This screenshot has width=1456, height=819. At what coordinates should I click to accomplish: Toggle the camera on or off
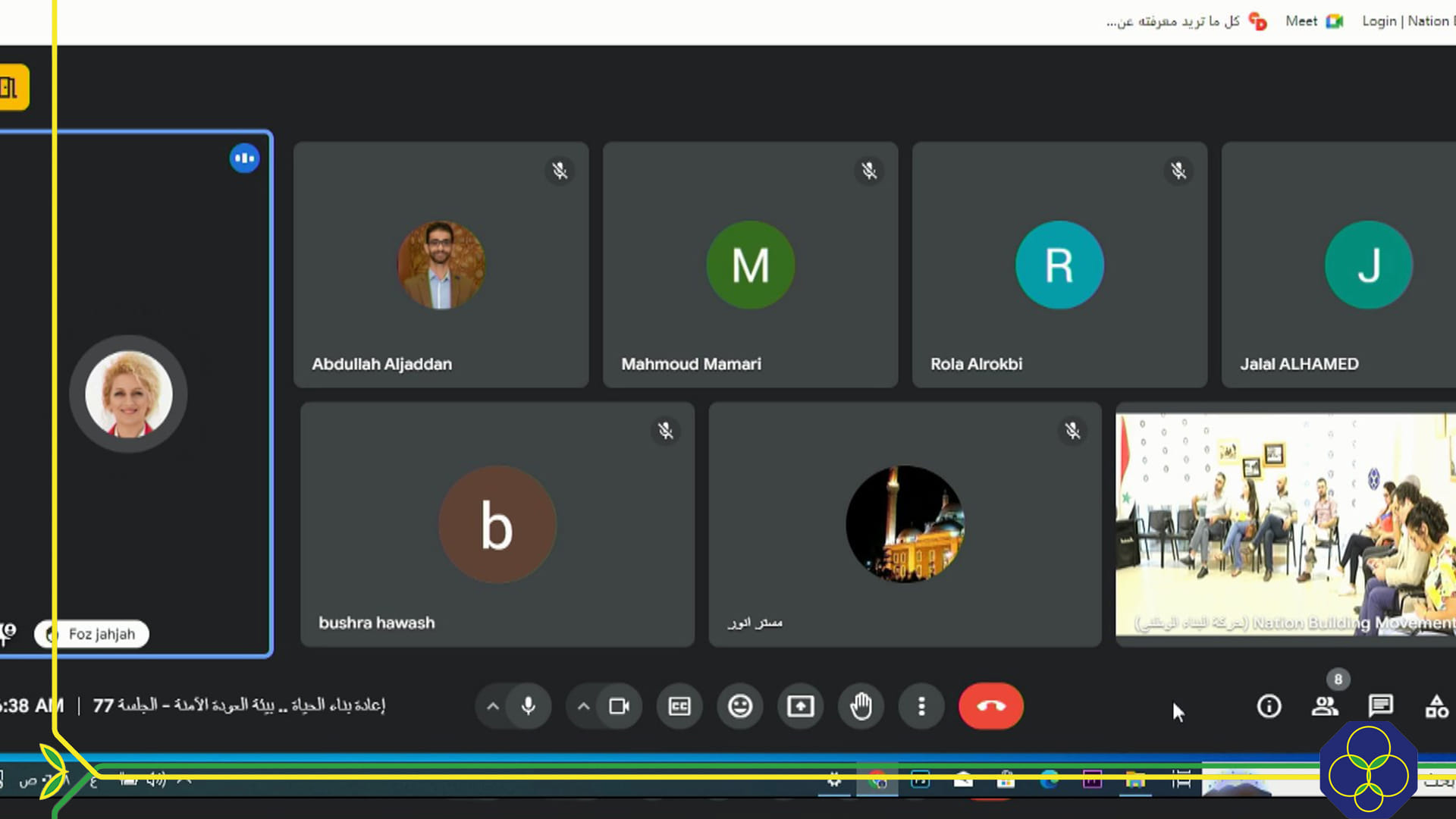tap(619, 706)
